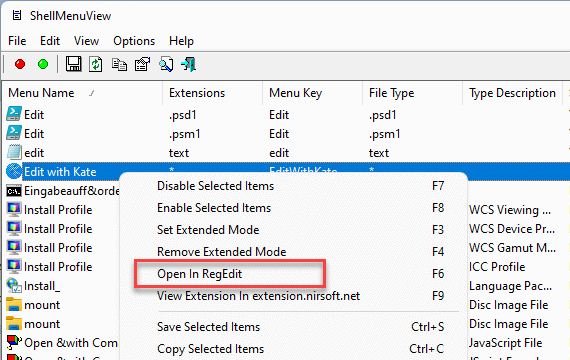Open the View menu
The image size is (570, 360).
click(x=86, y=41)
